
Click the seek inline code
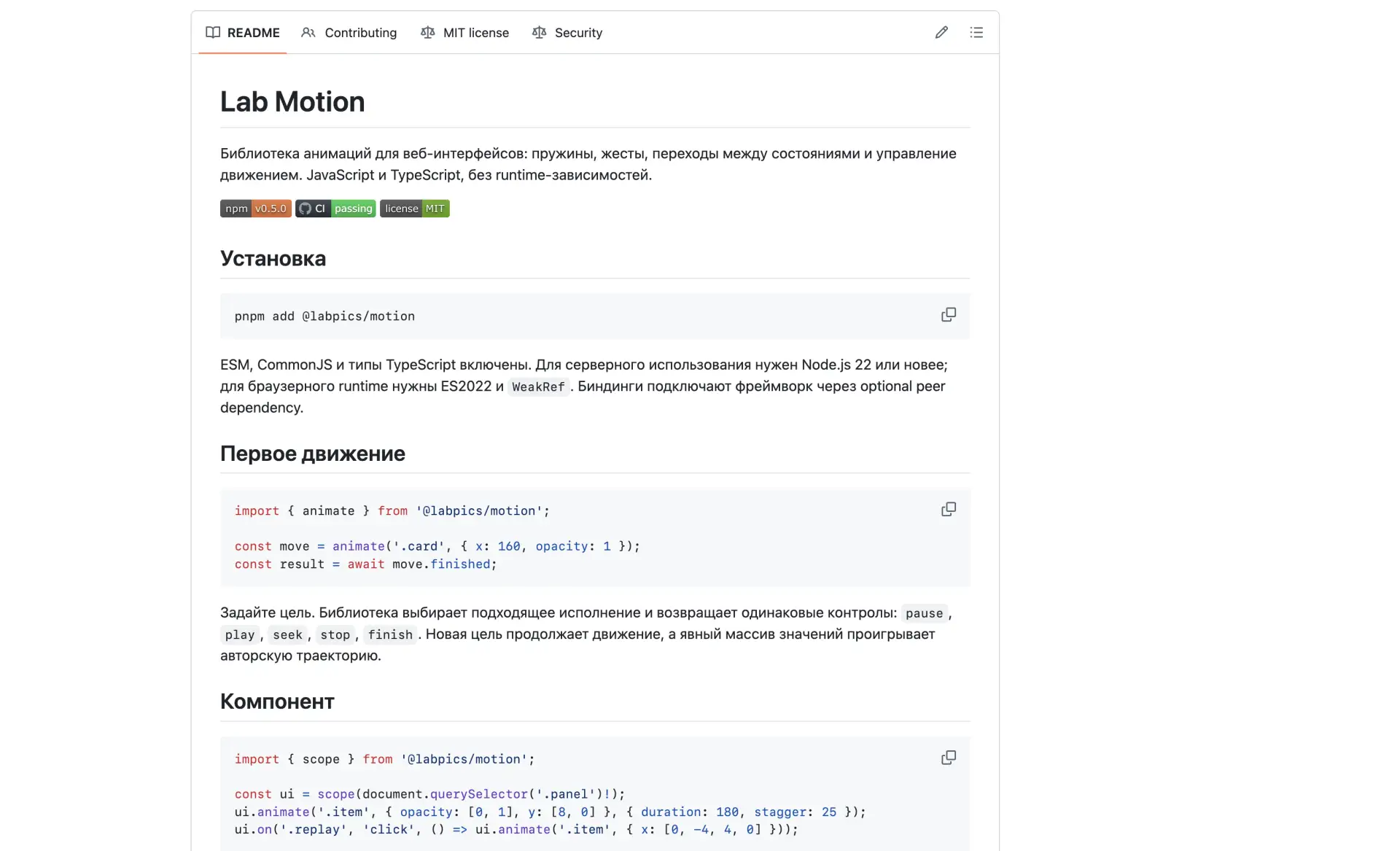tap(287, 634)
